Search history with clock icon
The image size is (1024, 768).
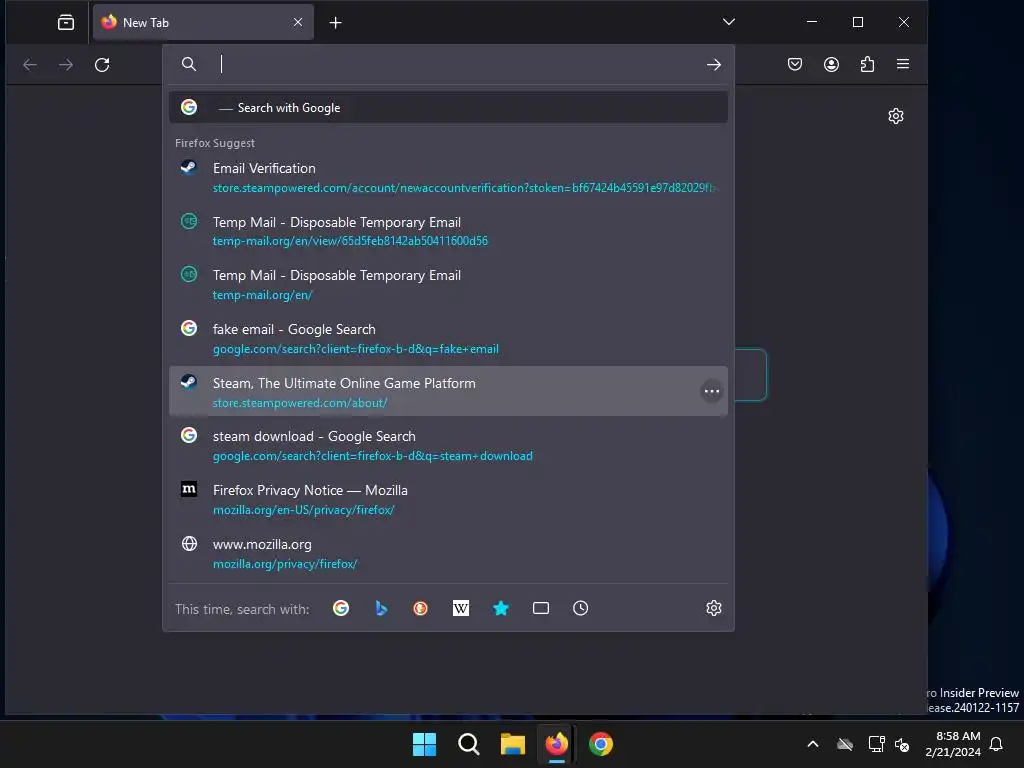coord(581,609)
